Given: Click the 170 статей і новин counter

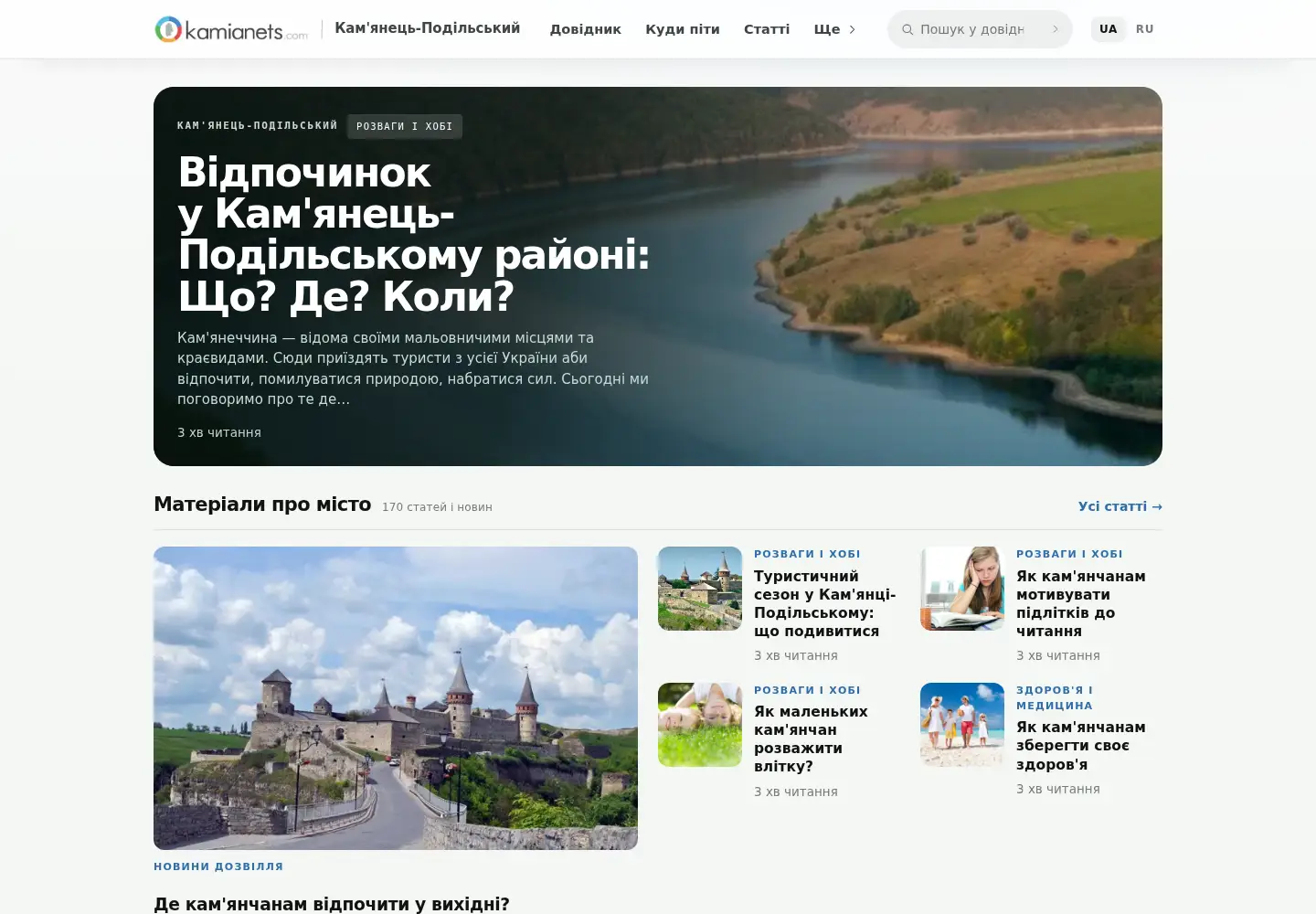Looking at the screenshot, I should [x=437, y=507].
